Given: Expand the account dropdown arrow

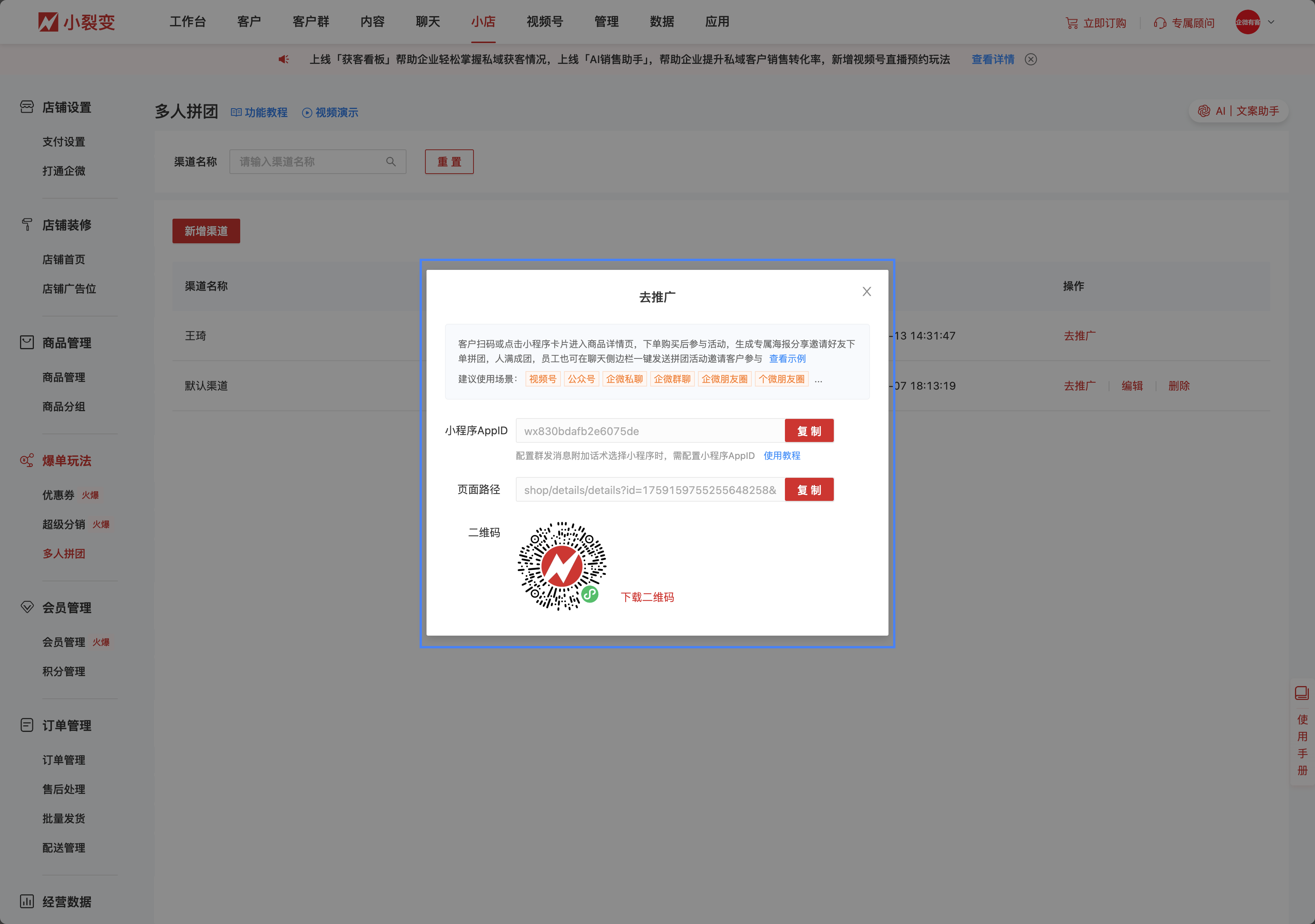Looking at the screenshot, I should [x=1271, y=22].
